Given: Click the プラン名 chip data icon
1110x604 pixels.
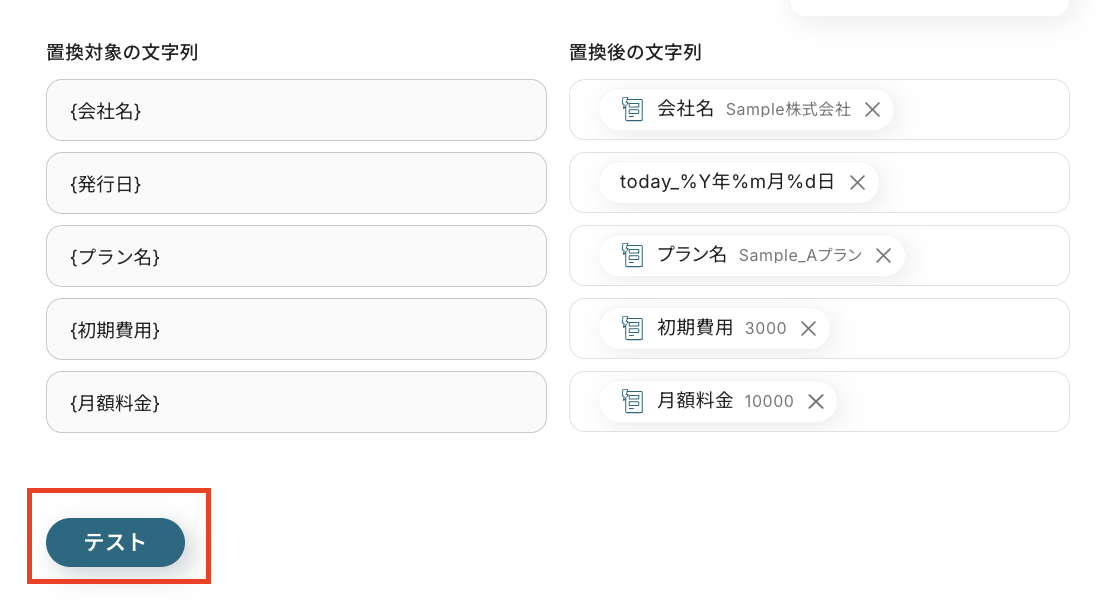Looking at the screenshot, I should pyautogui.click(x=632, y=256).
